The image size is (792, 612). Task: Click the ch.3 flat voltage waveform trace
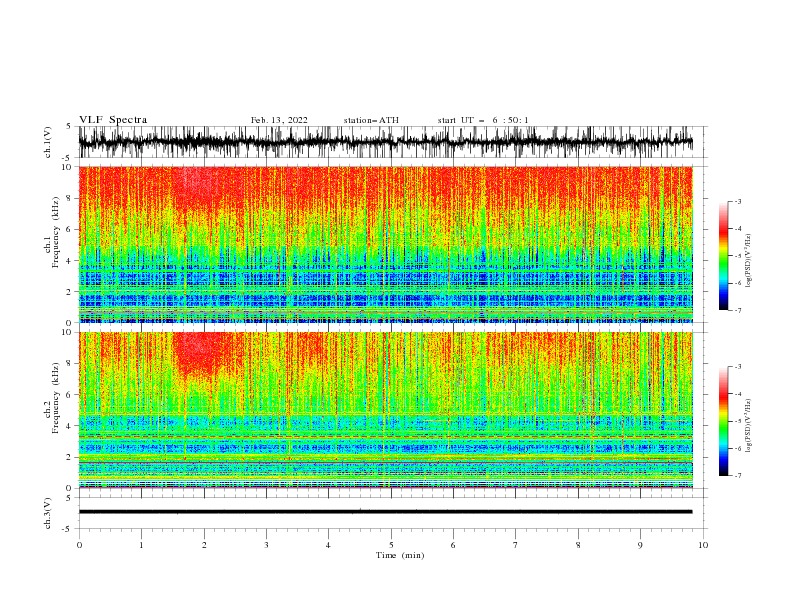[385, 512]
